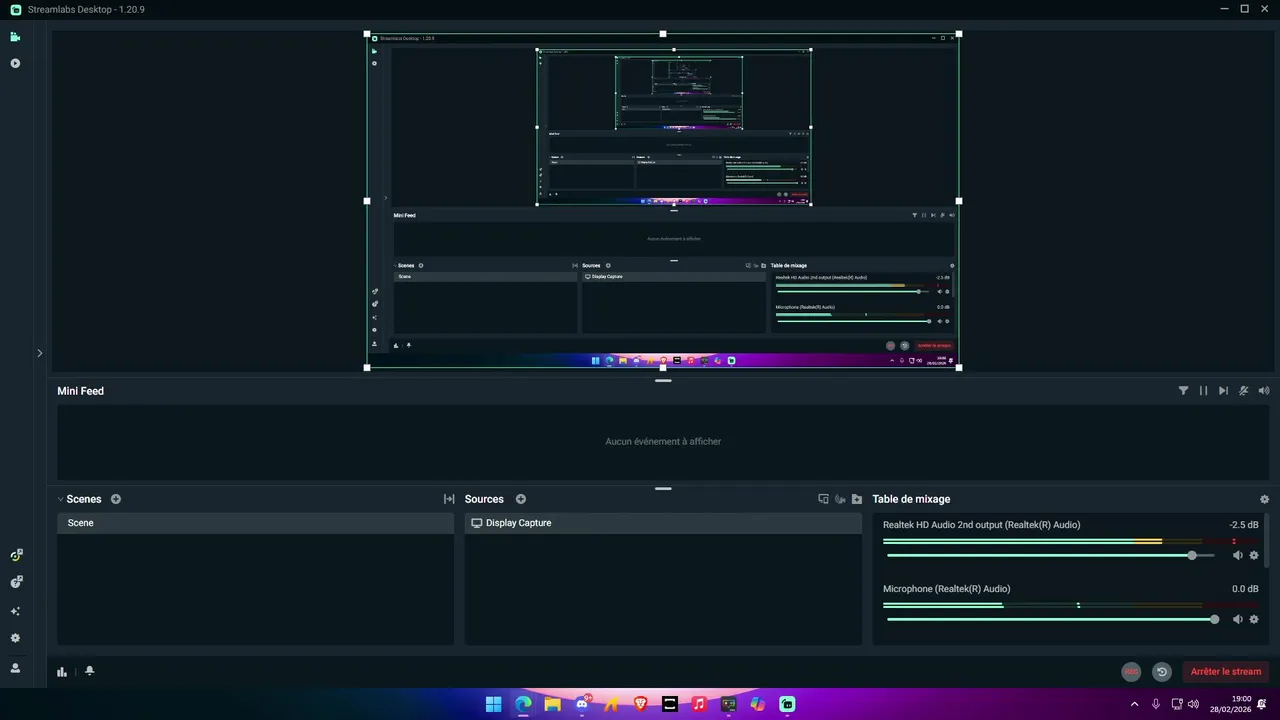Mute the Microphone (Realtek) source
1280x720 pixels.
[x=1237, y=619]
